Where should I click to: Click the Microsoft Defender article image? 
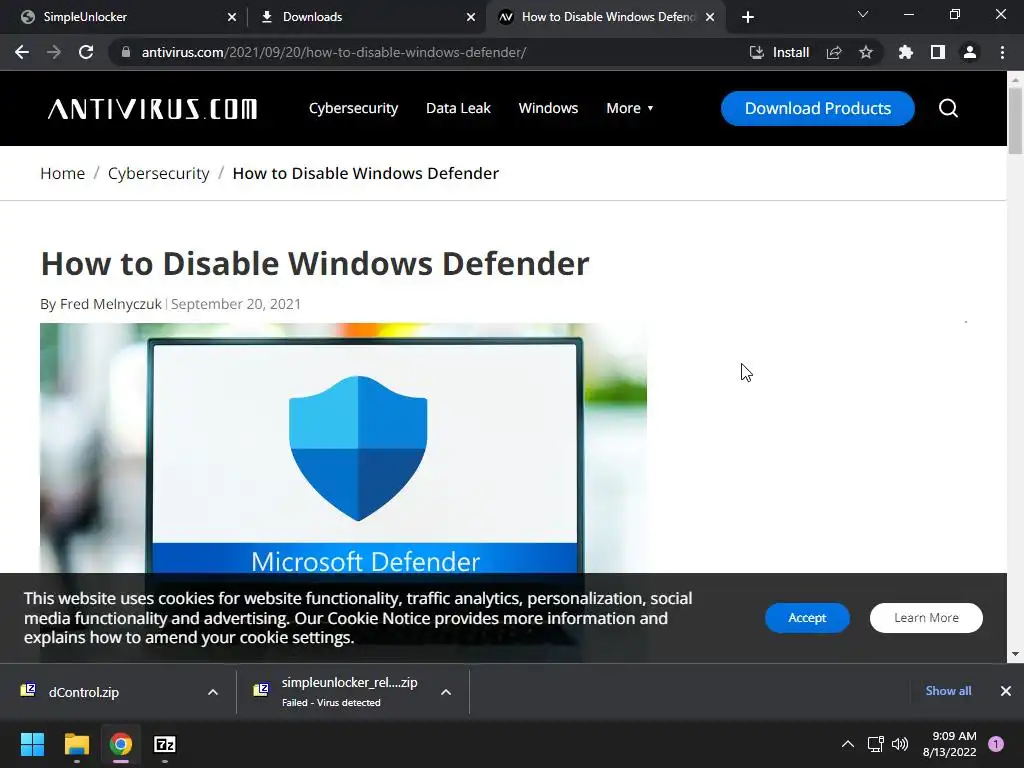click(344, 448)
